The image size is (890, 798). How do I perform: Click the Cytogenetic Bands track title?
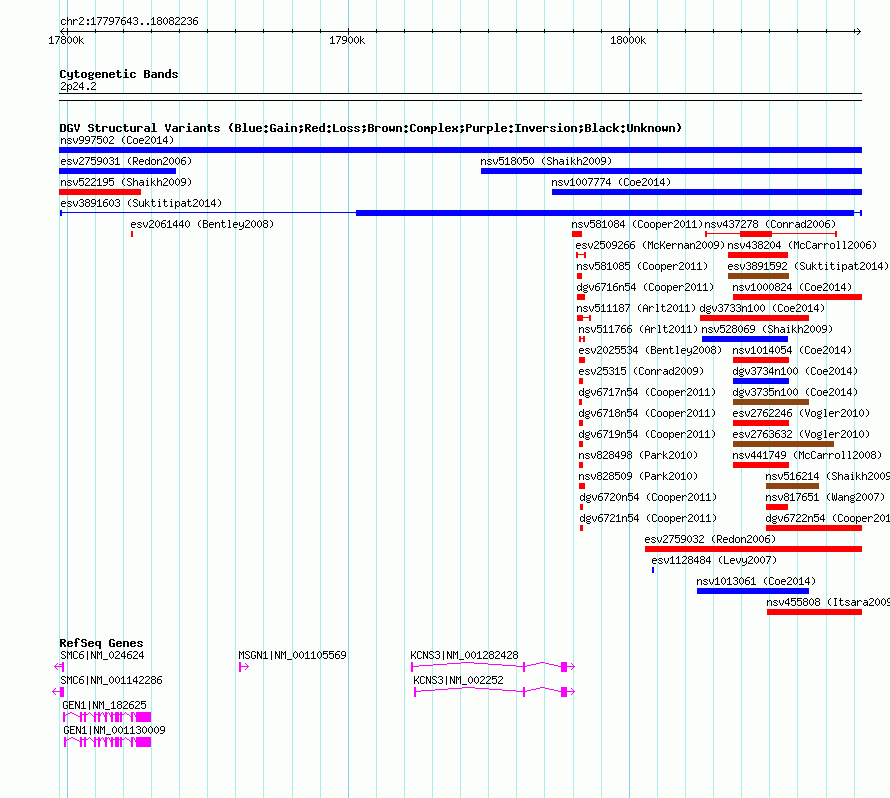coord(119,74)
